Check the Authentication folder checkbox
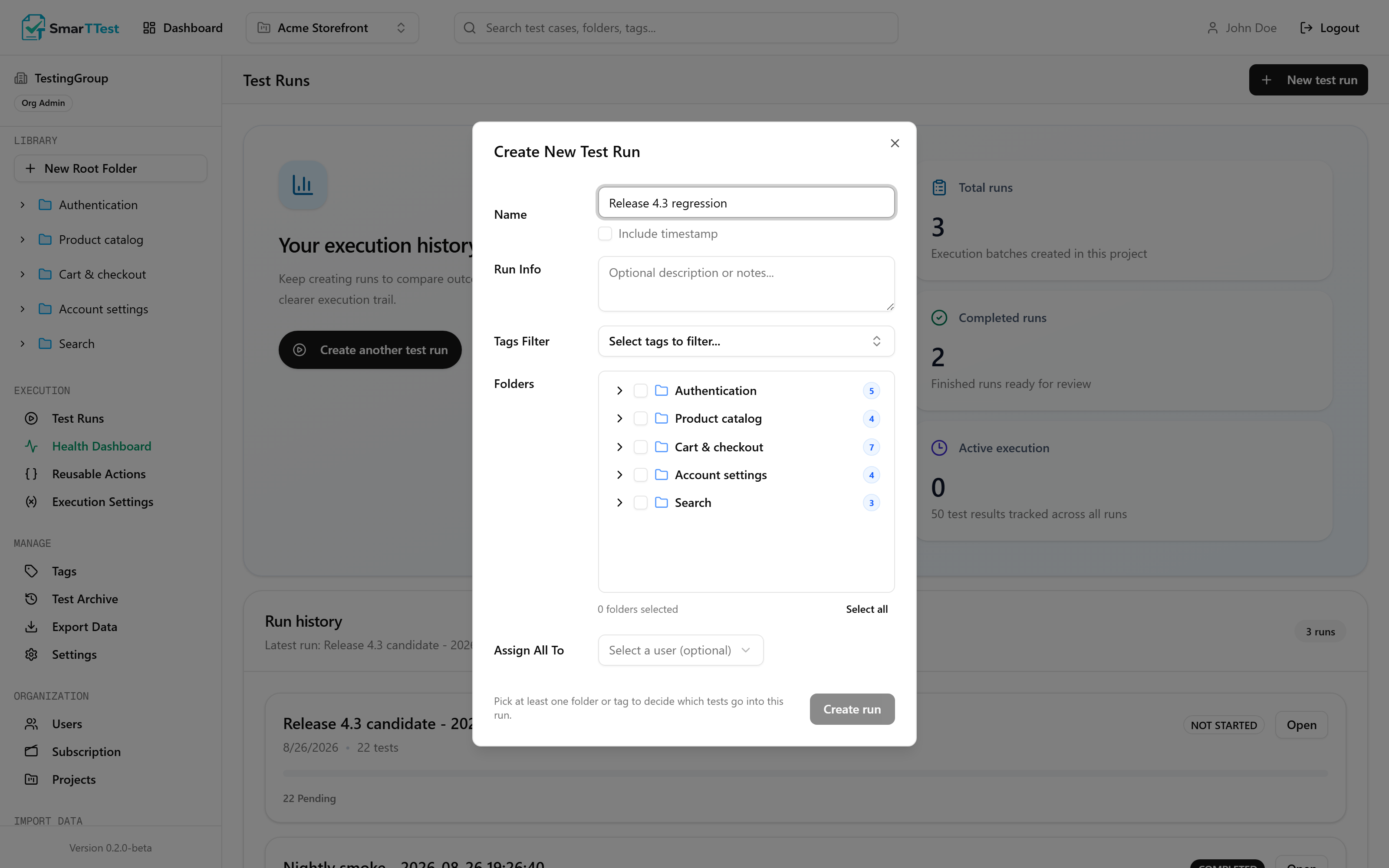Viewport: 1389px width, 868px height. point(641,390)
